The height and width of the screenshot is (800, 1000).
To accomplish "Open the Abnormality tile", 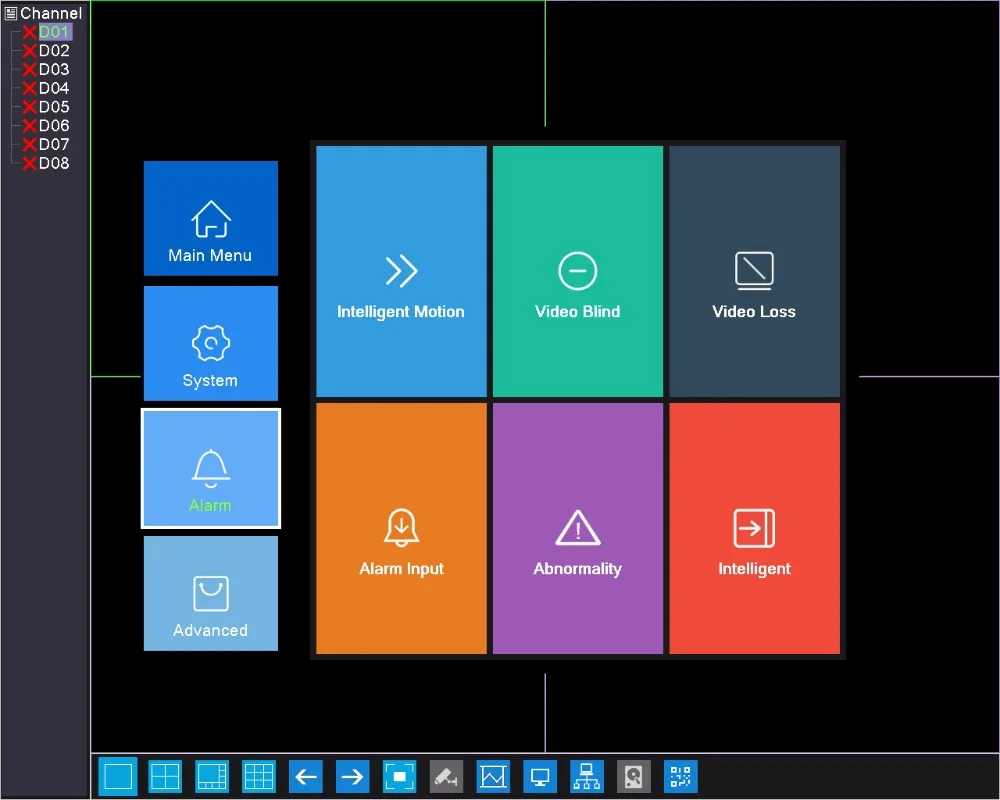I will tap(578, 528).
